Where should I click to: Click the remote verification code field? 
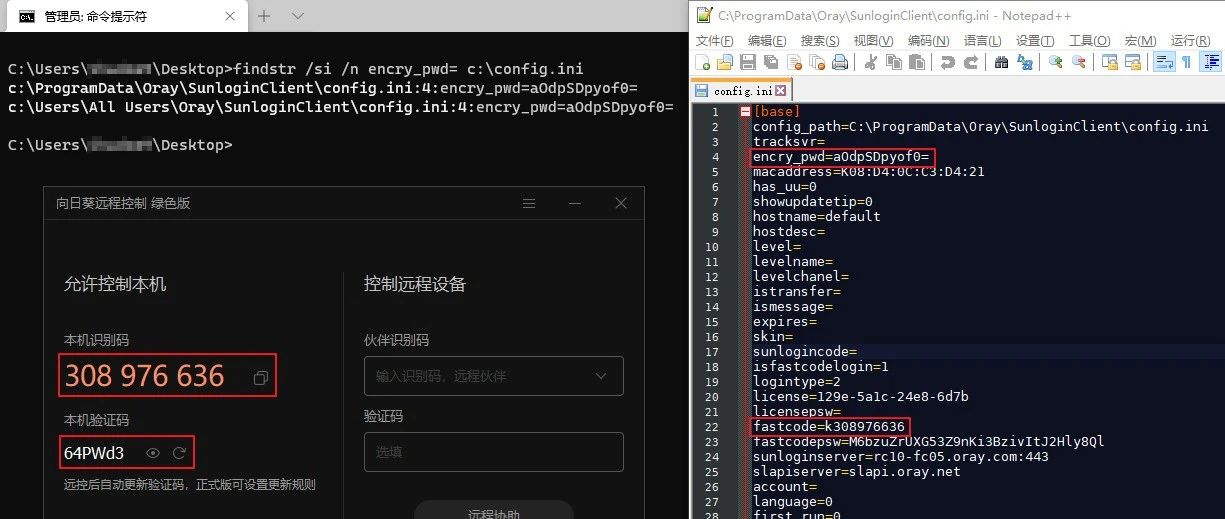tap(494, 452)
